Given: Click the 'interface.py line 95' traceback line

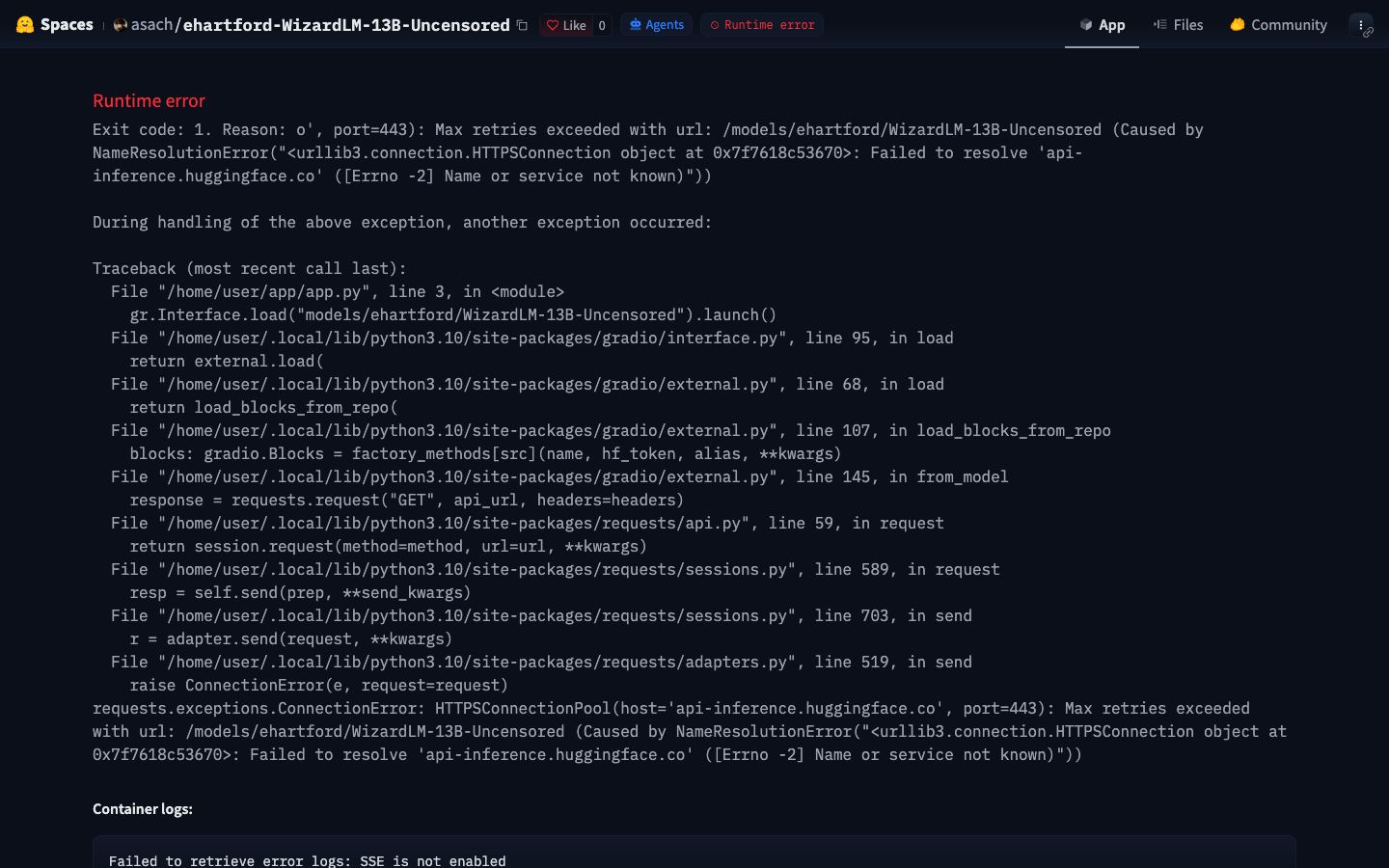Looking at the screenshot, I should point(532,338).
